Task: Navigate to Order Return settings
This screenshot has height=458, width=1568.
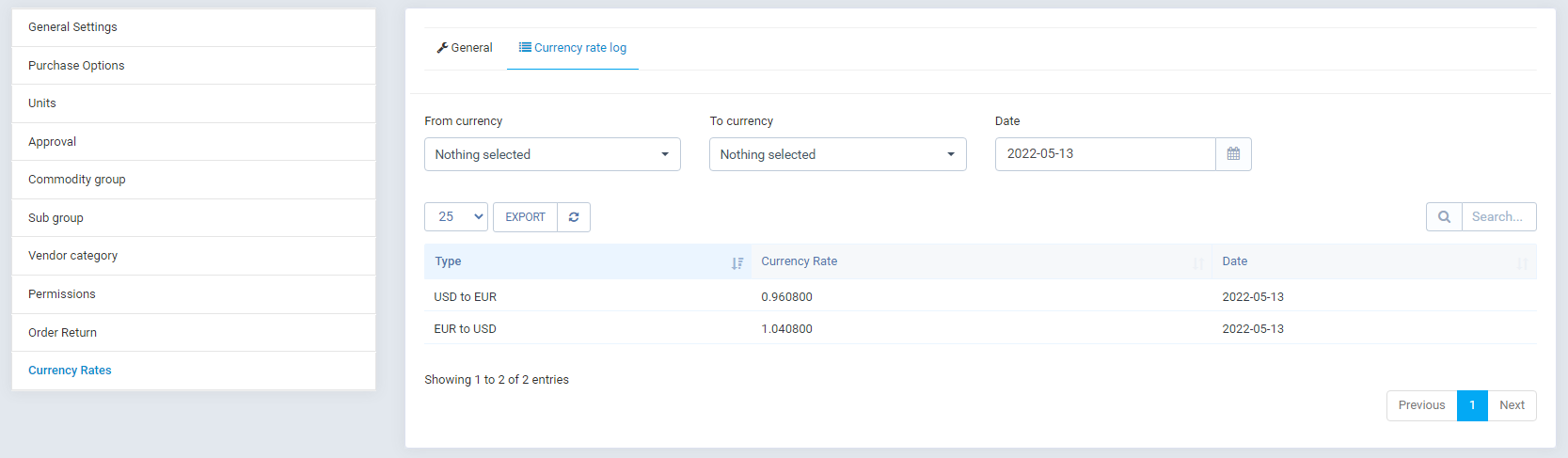Action: tap(63, 333)
